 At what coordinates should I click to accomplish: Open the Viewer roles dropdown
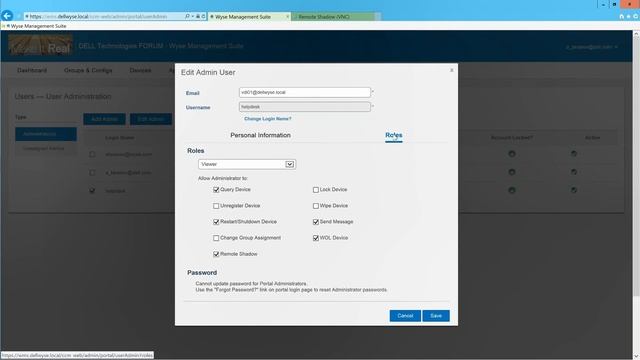[x=247, y=164]
